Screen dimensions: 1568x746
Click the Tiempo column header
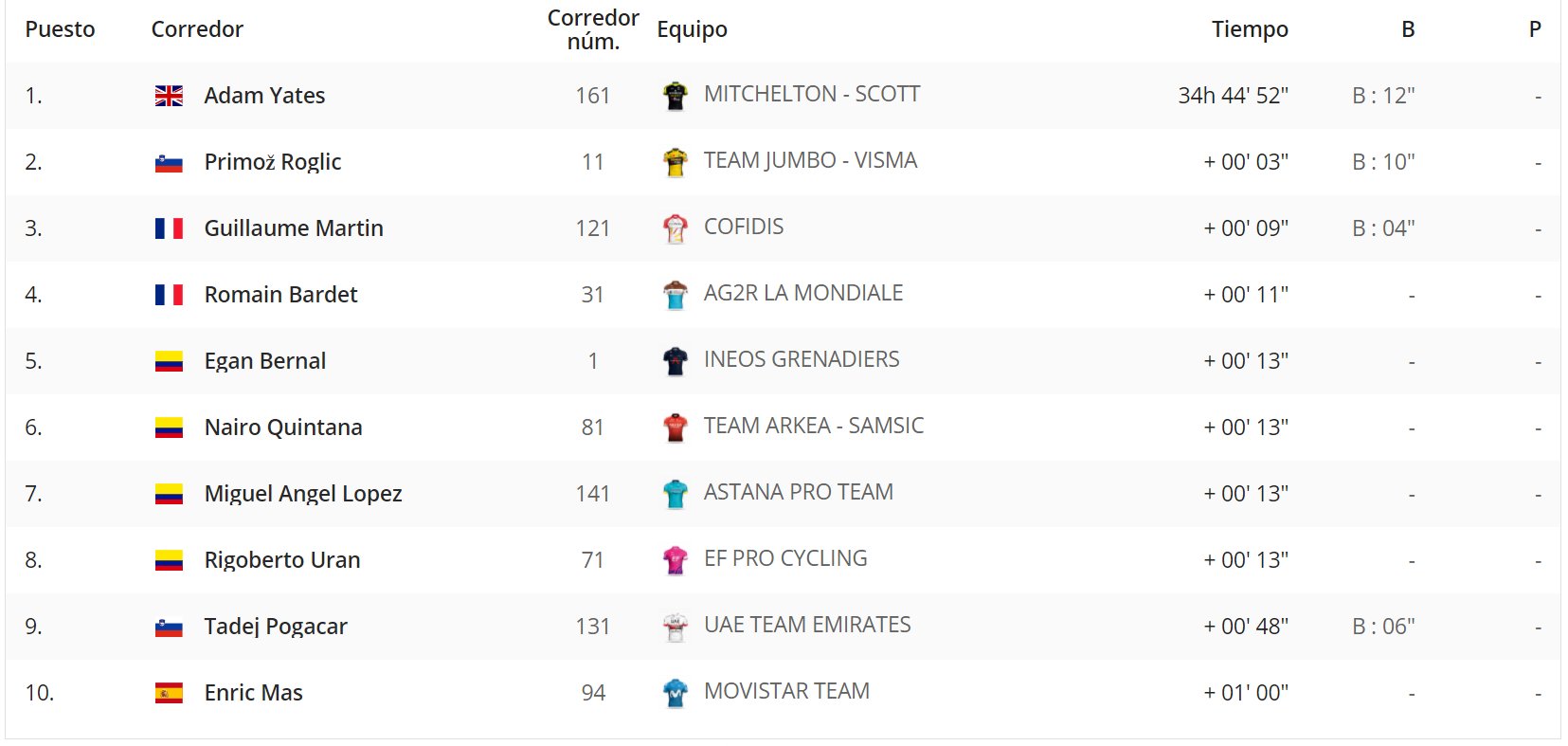coord(1250,29)
